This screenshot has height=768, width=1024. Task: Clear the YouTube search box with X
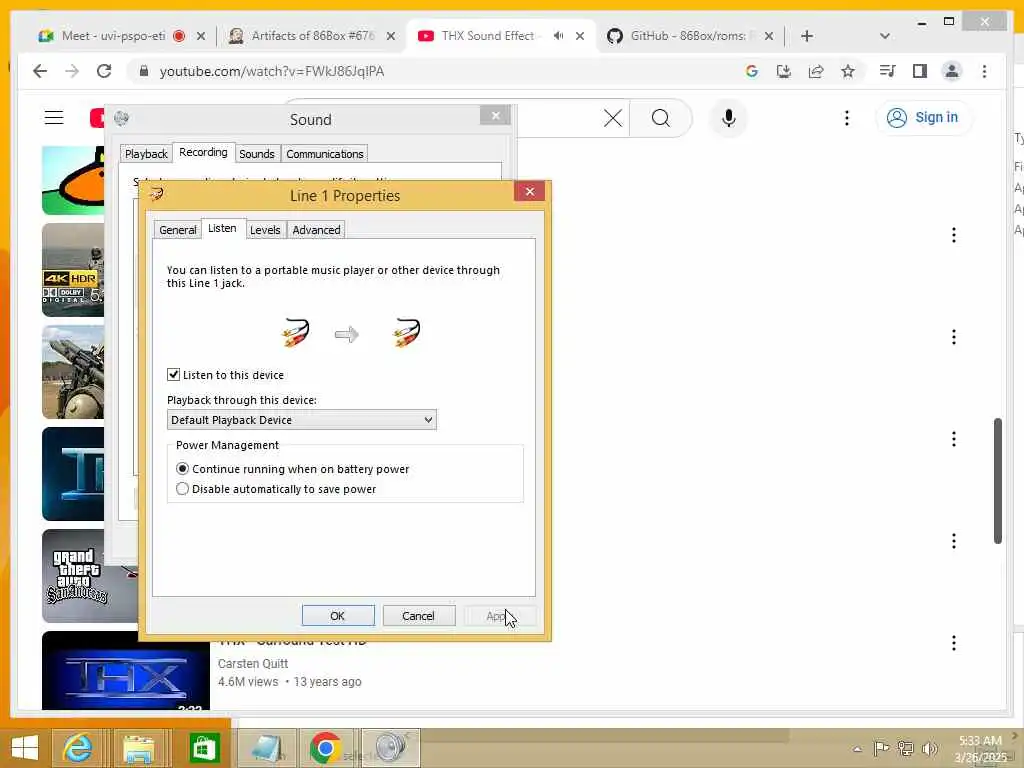click(x=613, y=118)
